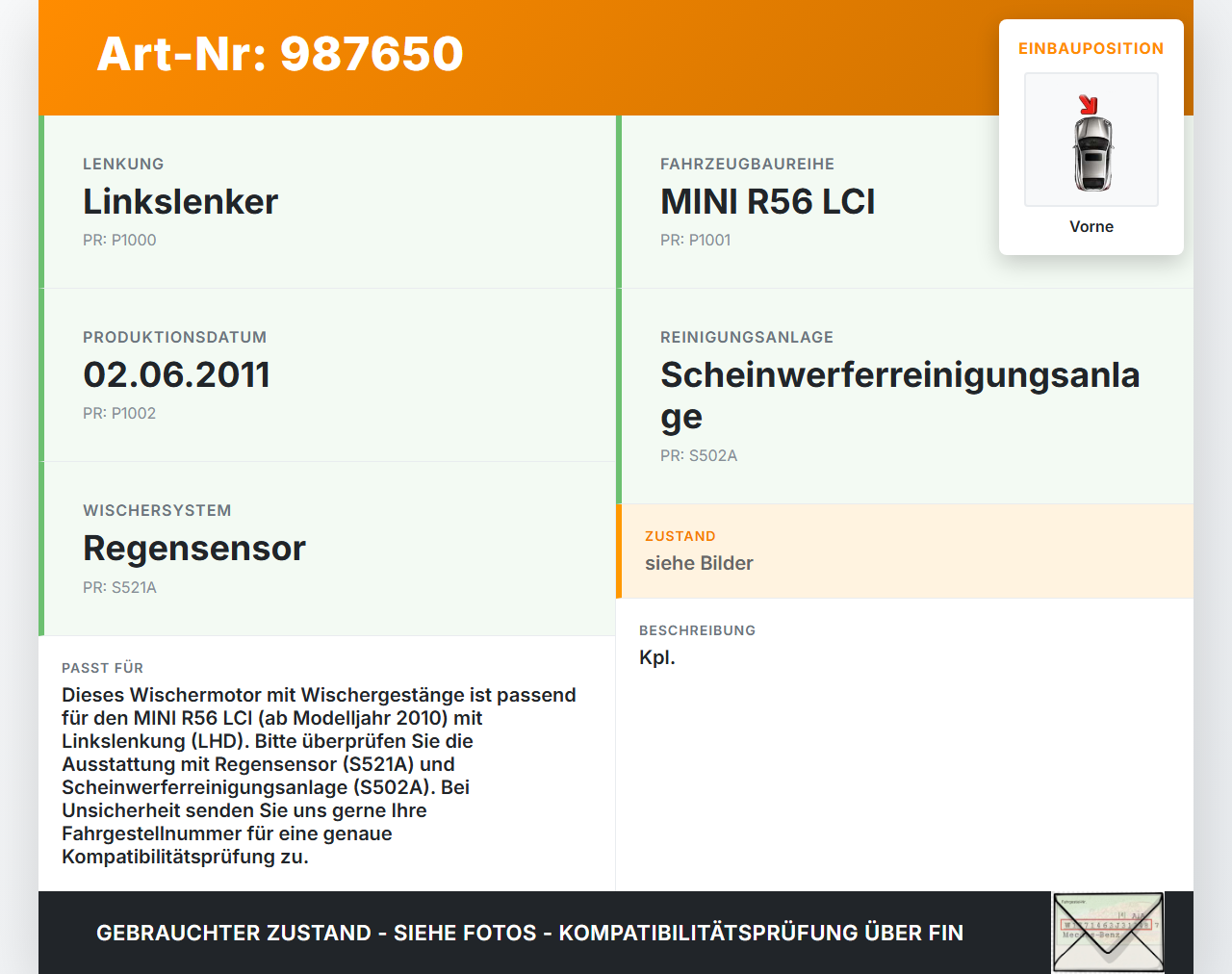Enable the Linkslenker steering option
This screenshot has height=974, width=1232.
pyautogui.click(x=180, y=202)
